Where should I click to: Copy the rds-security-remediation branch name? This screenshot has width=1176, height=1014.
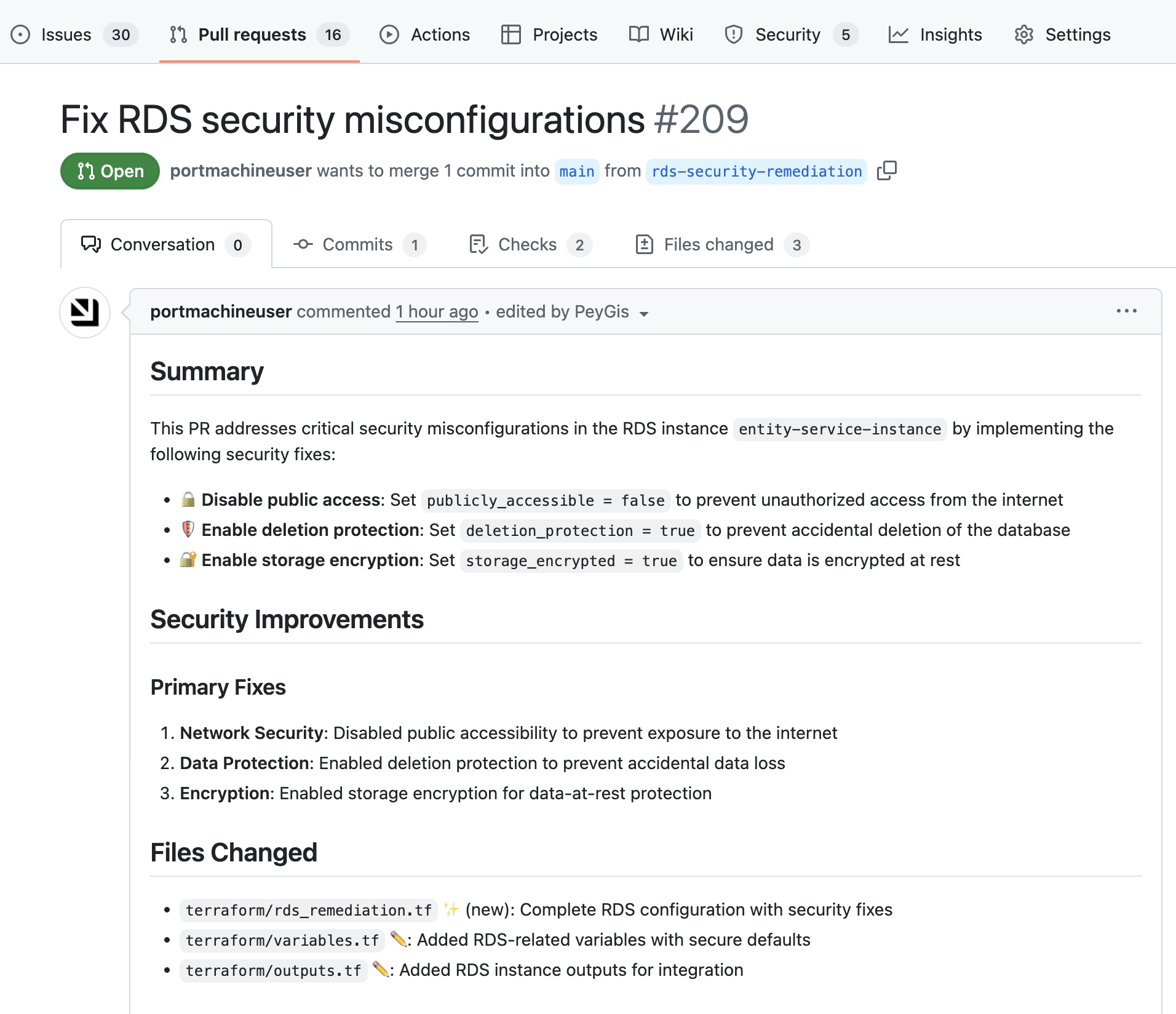coord(886,170)
